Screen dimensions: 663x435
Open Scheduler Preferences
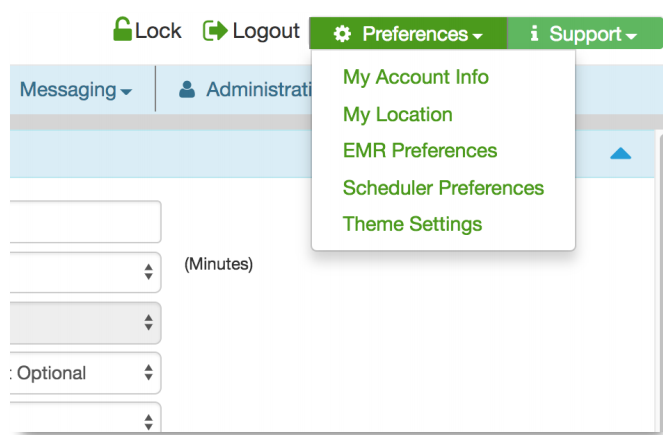click(x=443, y=188)
